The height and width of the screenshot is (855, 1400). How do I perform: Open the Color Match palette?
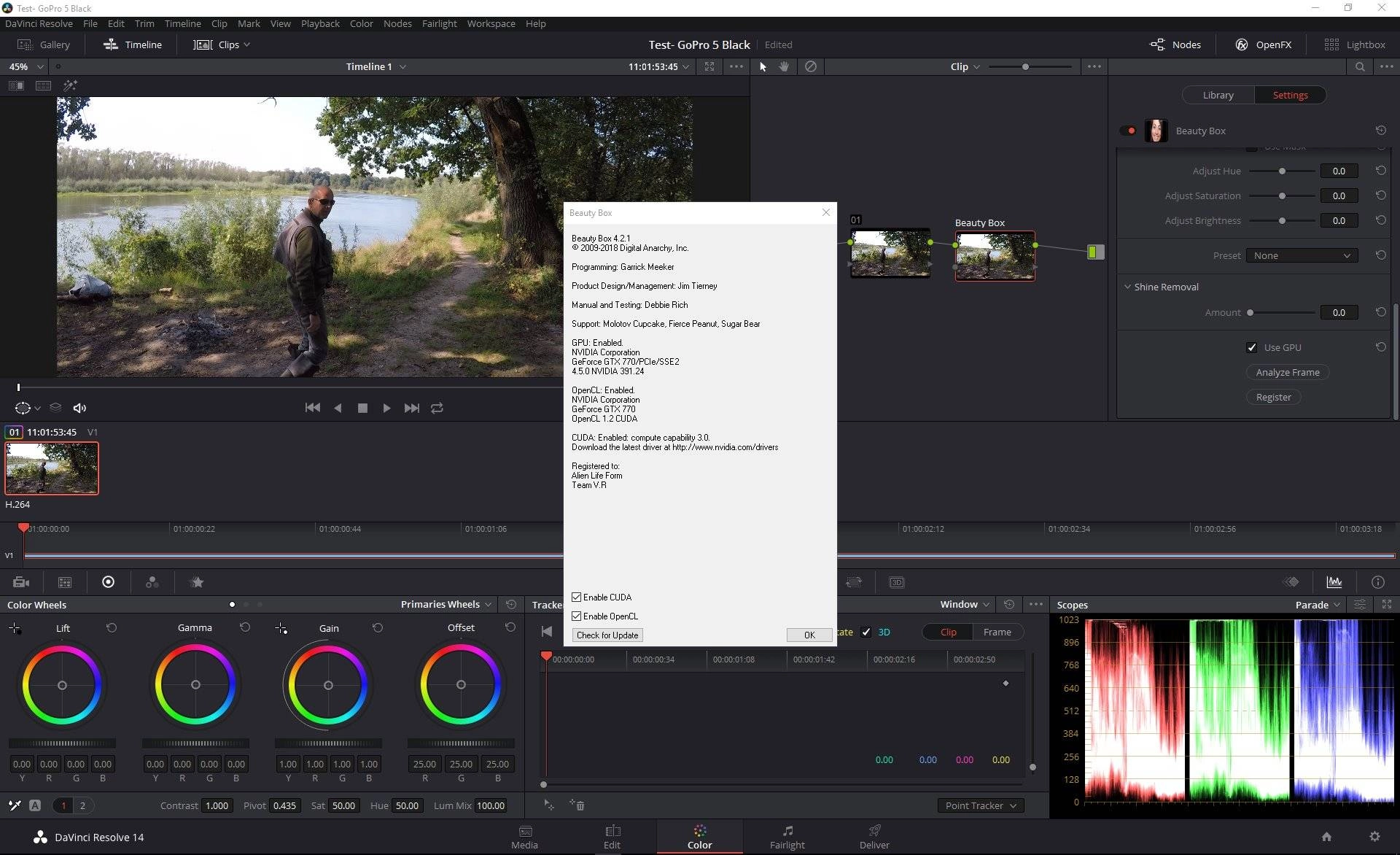tap(65, 582)
